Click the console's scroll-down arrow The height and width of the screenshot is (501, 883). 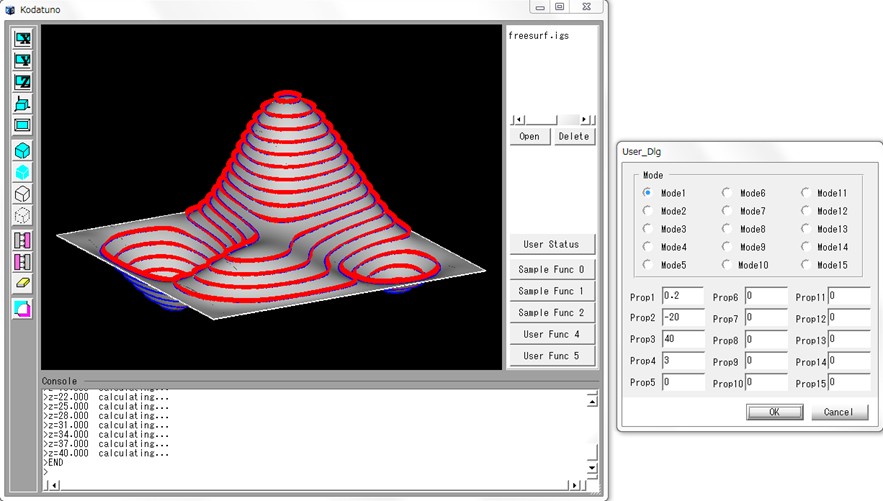(592, 467)
